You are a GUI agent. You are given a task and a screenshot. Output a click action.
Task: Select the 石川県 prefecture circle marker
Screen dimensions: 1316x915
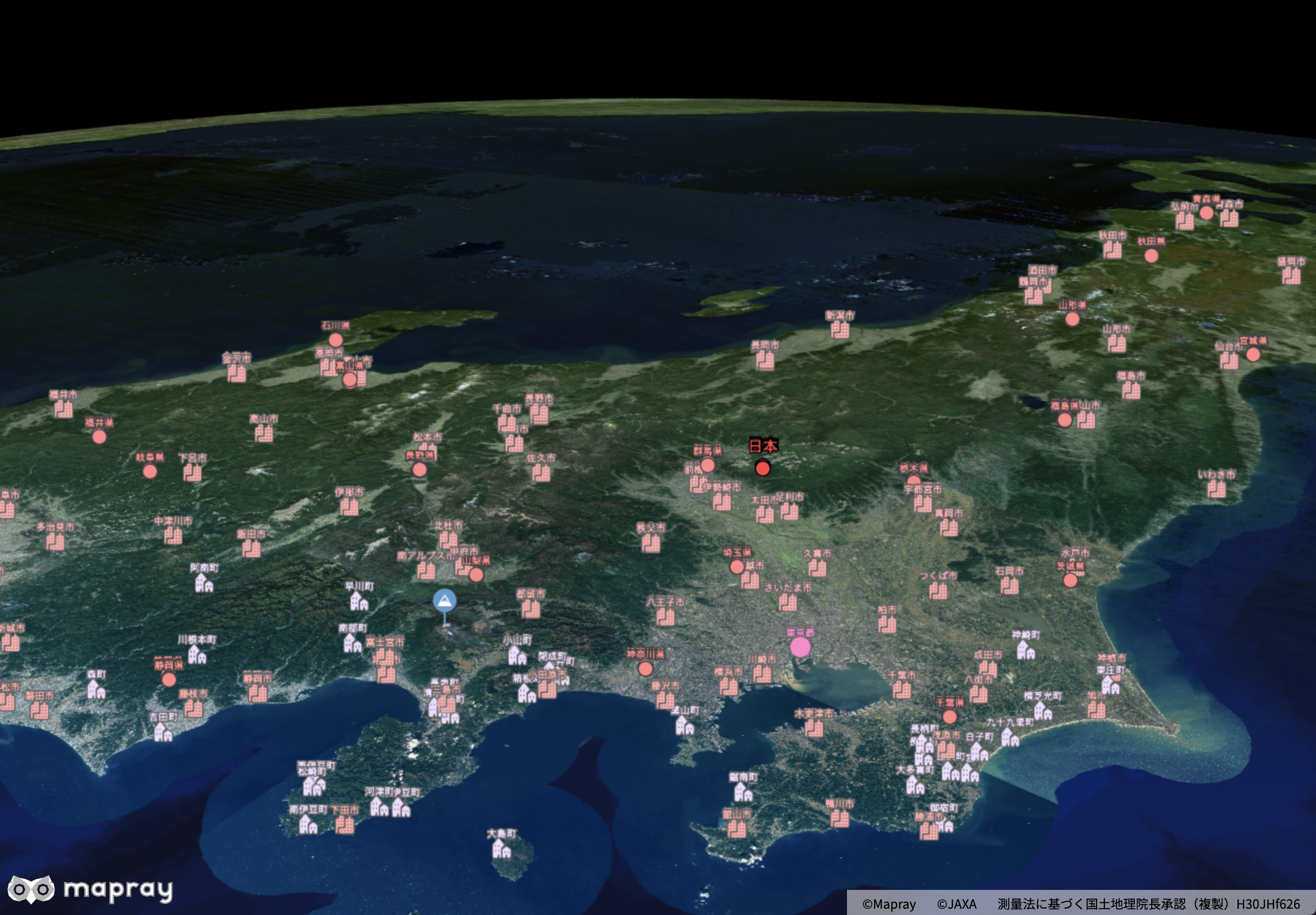point(336,340)
